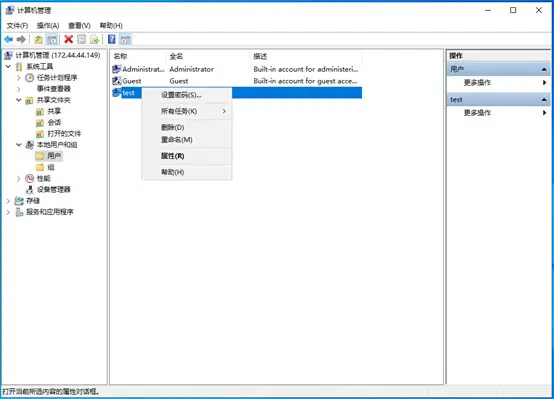This screenshot has width=554, height=399.
Task: Collapse the 用户 section in the 操作 pane
Action: 544,69
